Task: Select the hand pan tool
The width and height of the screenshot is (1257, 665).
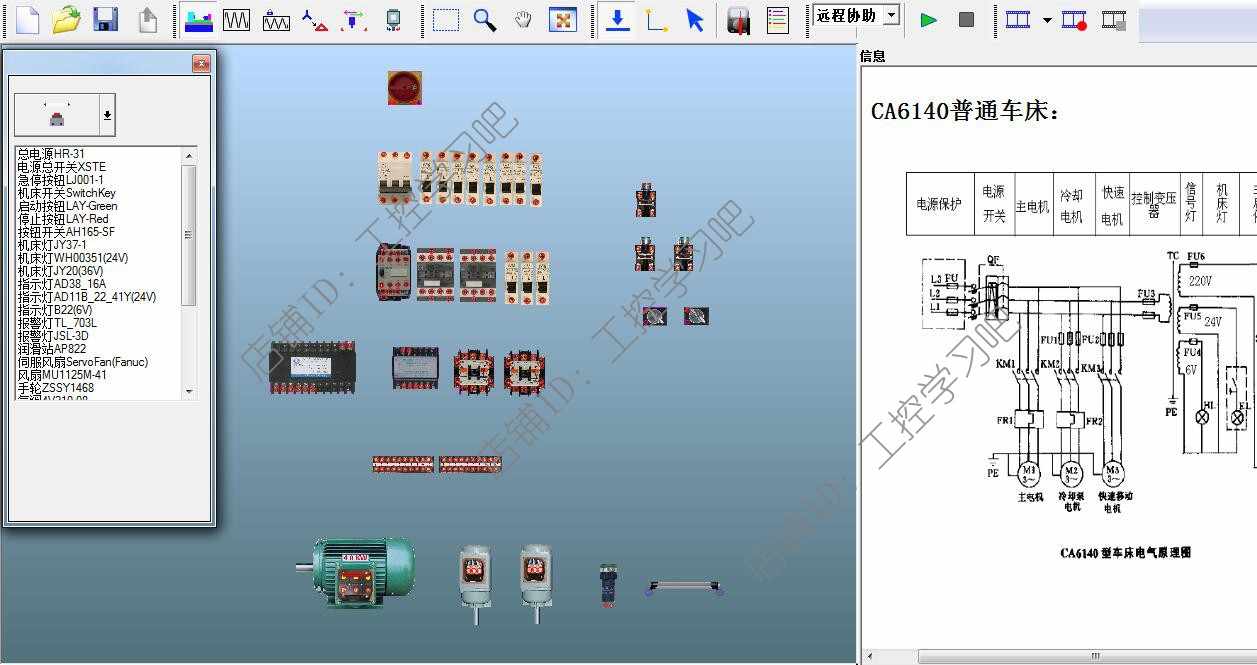Action: click(x=524, y=19)
